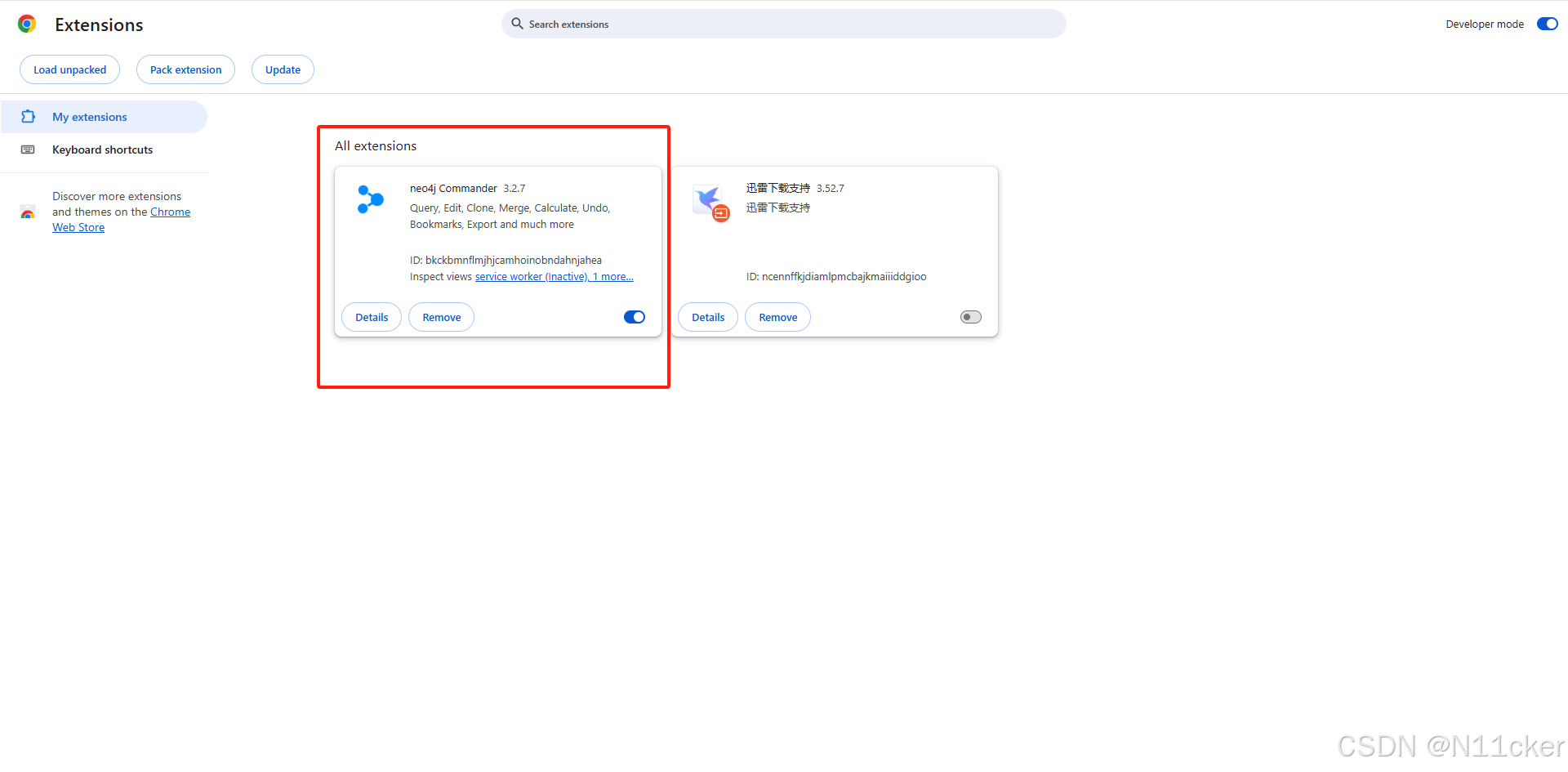The width and height of the screenshot is (1568, 772).
Task: Enable the 迅雷下载支持 extension toggle
Action: [x=971, y=317]
